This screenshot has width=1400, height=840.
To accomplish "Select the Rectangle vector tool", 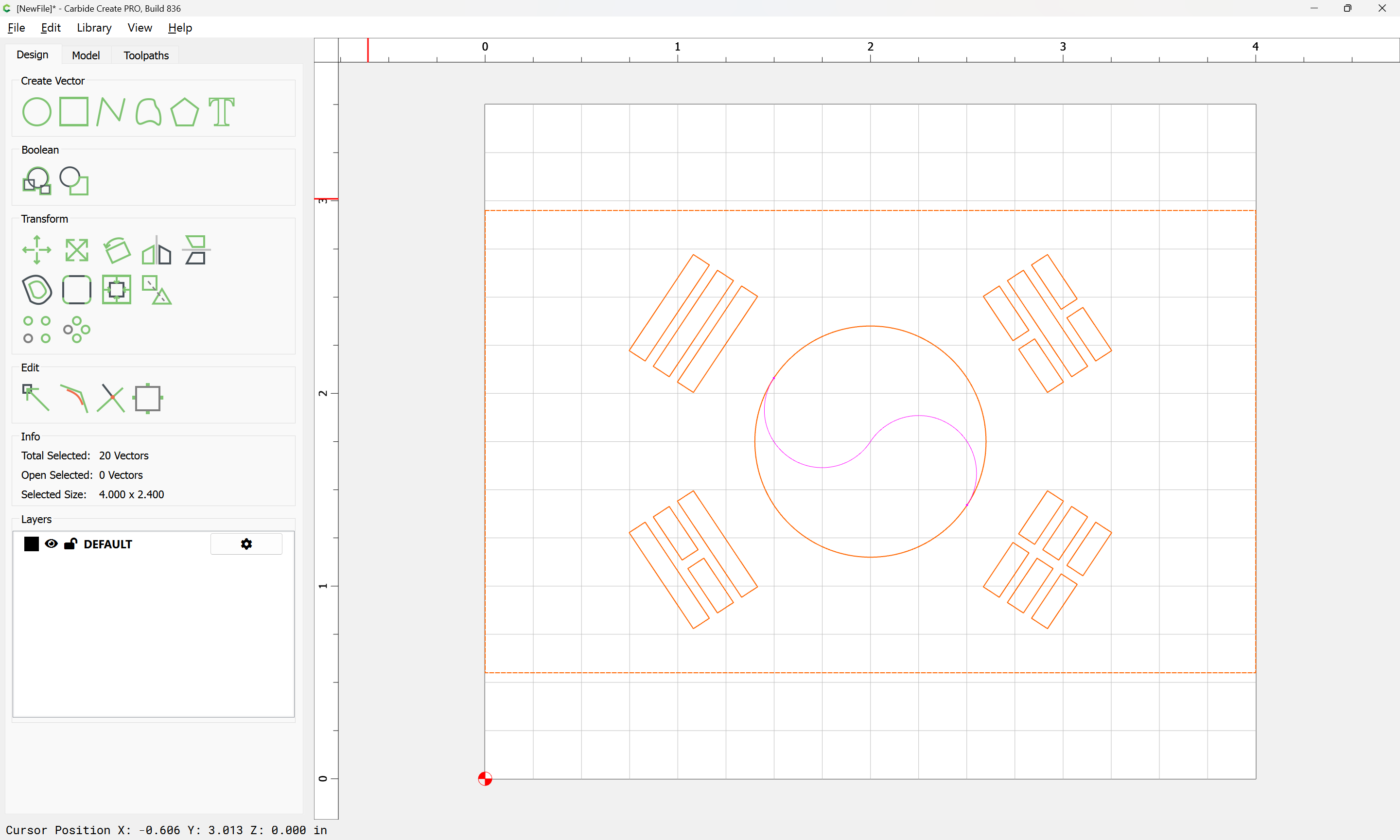I will point(73,111).
